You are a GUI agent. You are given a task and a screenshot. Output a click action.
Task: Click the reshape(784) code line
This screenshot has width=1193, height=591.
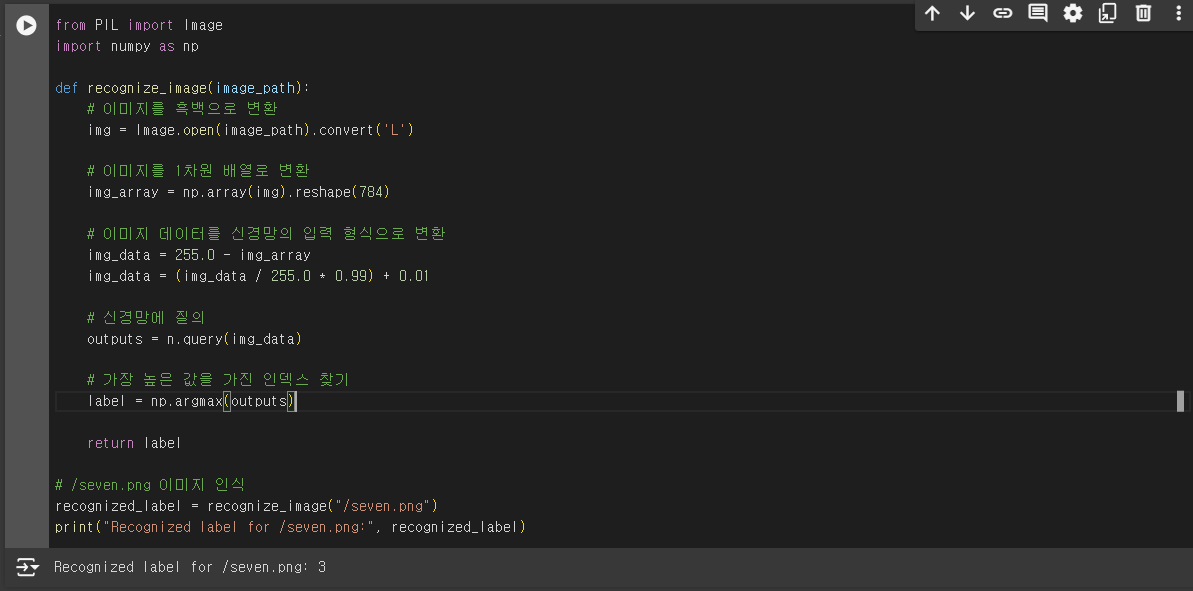238,192
